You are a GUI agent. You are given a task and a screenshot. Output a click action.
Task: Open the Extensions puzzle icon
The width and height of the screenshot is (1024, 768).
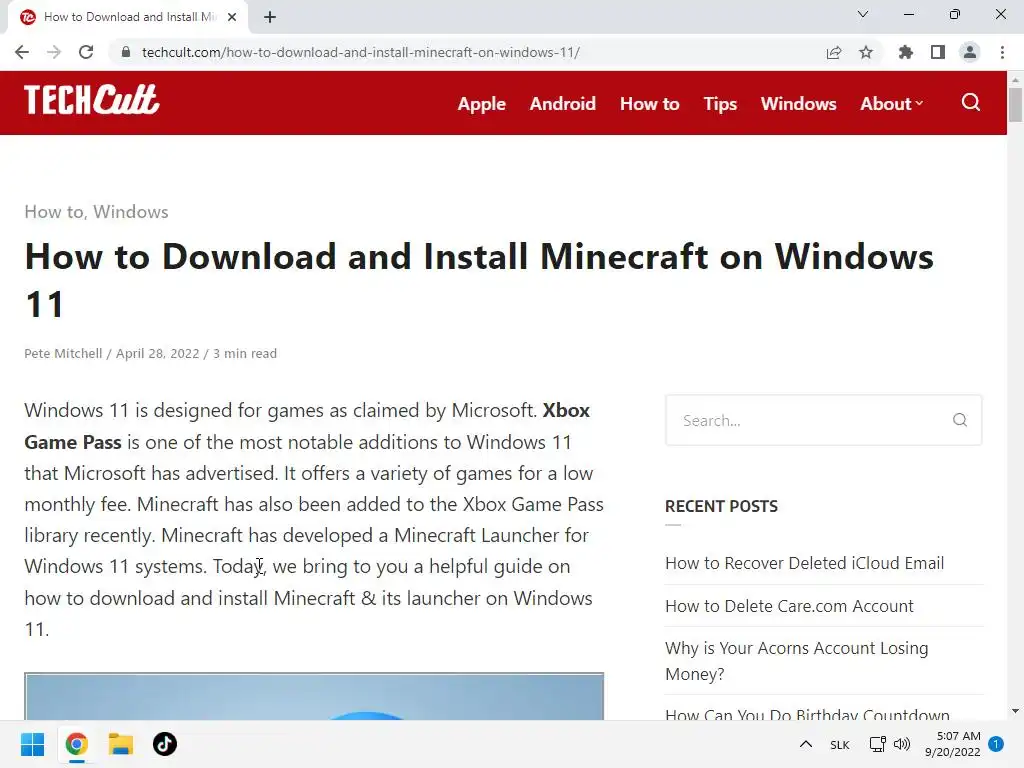click(x=906, y=52)
